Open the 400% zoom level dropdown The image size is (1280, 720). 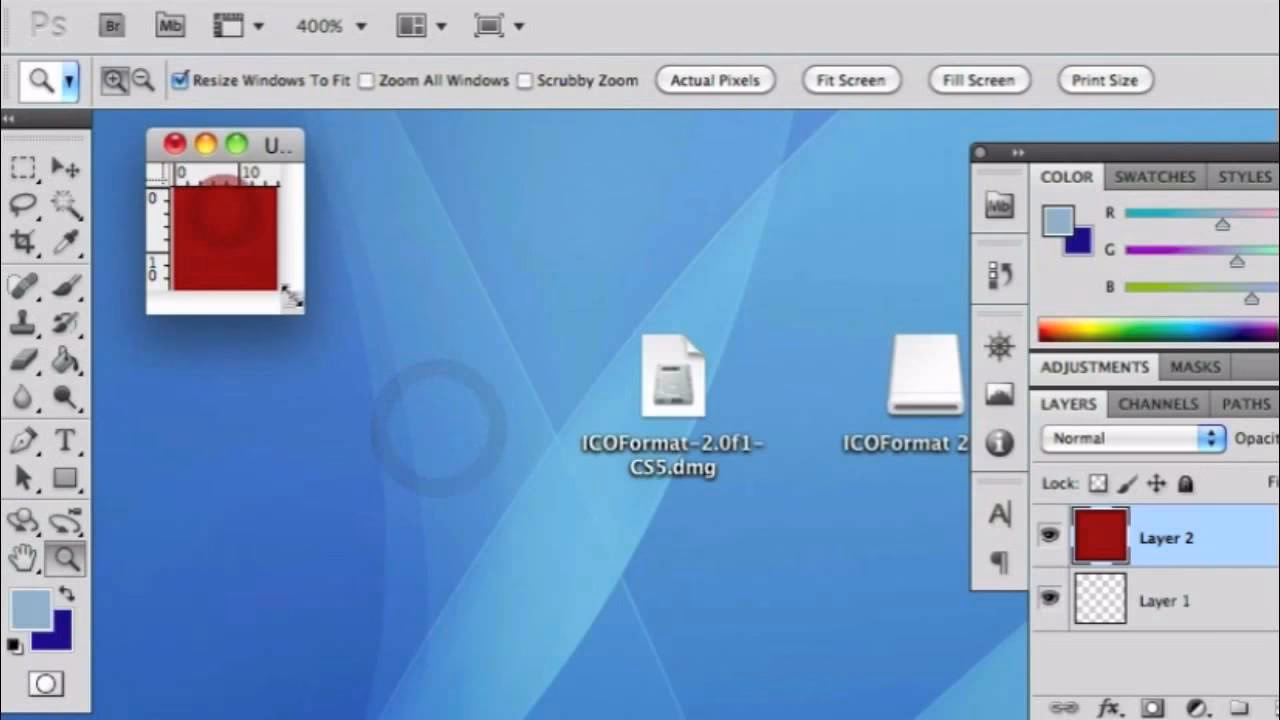coord(332,26)
